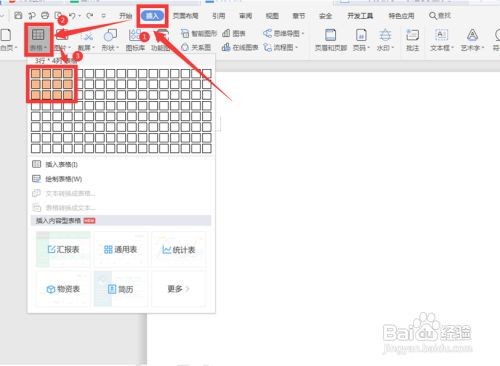500x366 pixels.
Task: Click 更多 to see more templates
Action: pyautogui.click(x=178, y=289)
